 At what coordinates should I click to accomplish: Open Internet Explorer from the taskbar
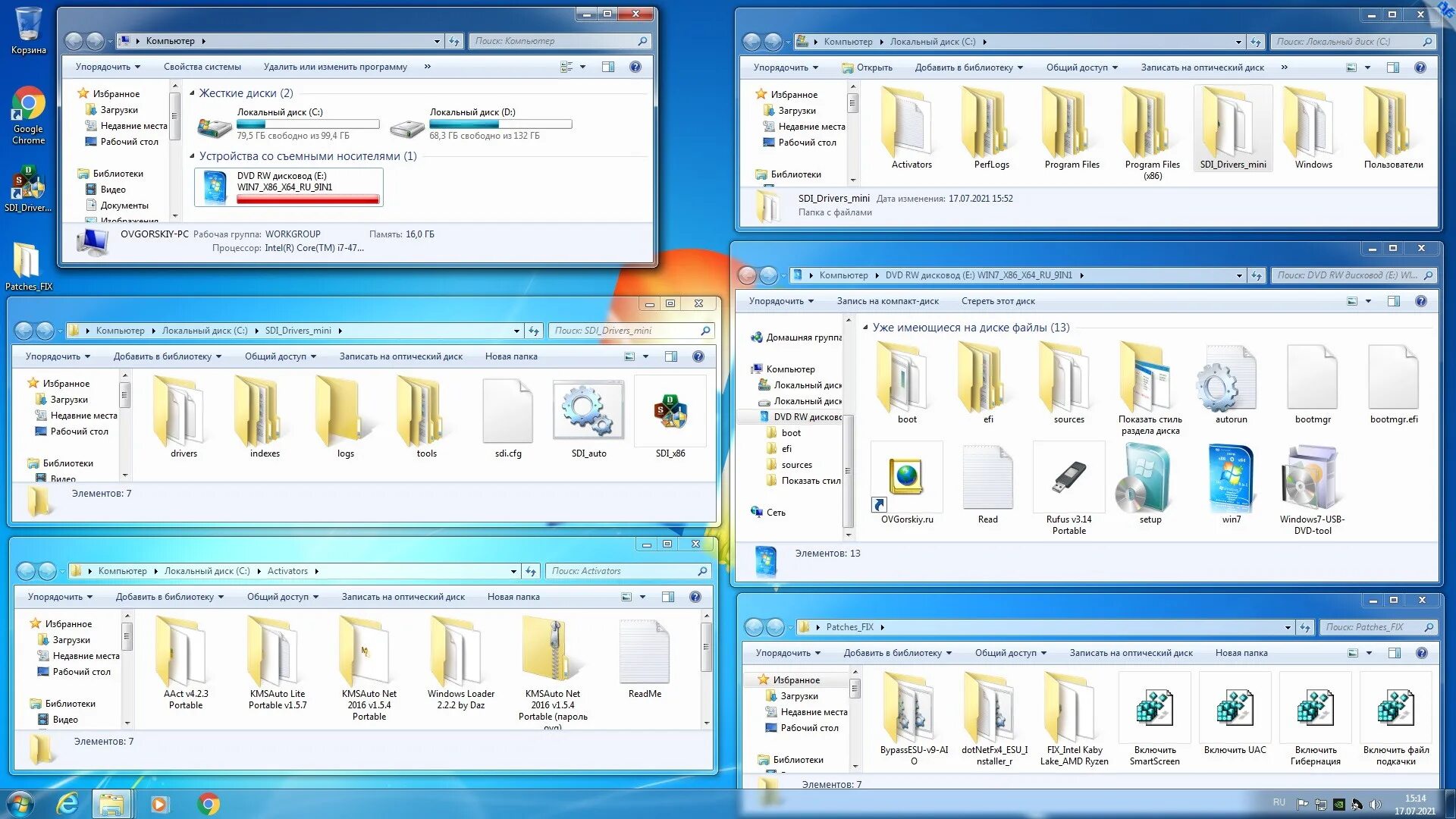(68, 804)
